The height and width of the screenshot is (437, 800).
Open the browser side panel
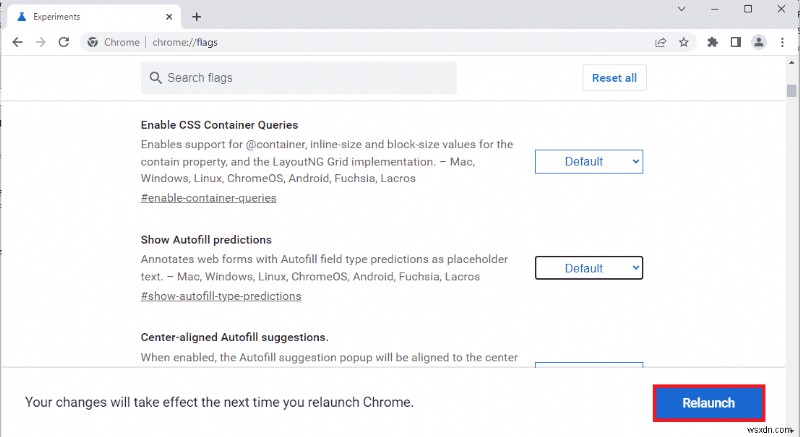point(735,42)
